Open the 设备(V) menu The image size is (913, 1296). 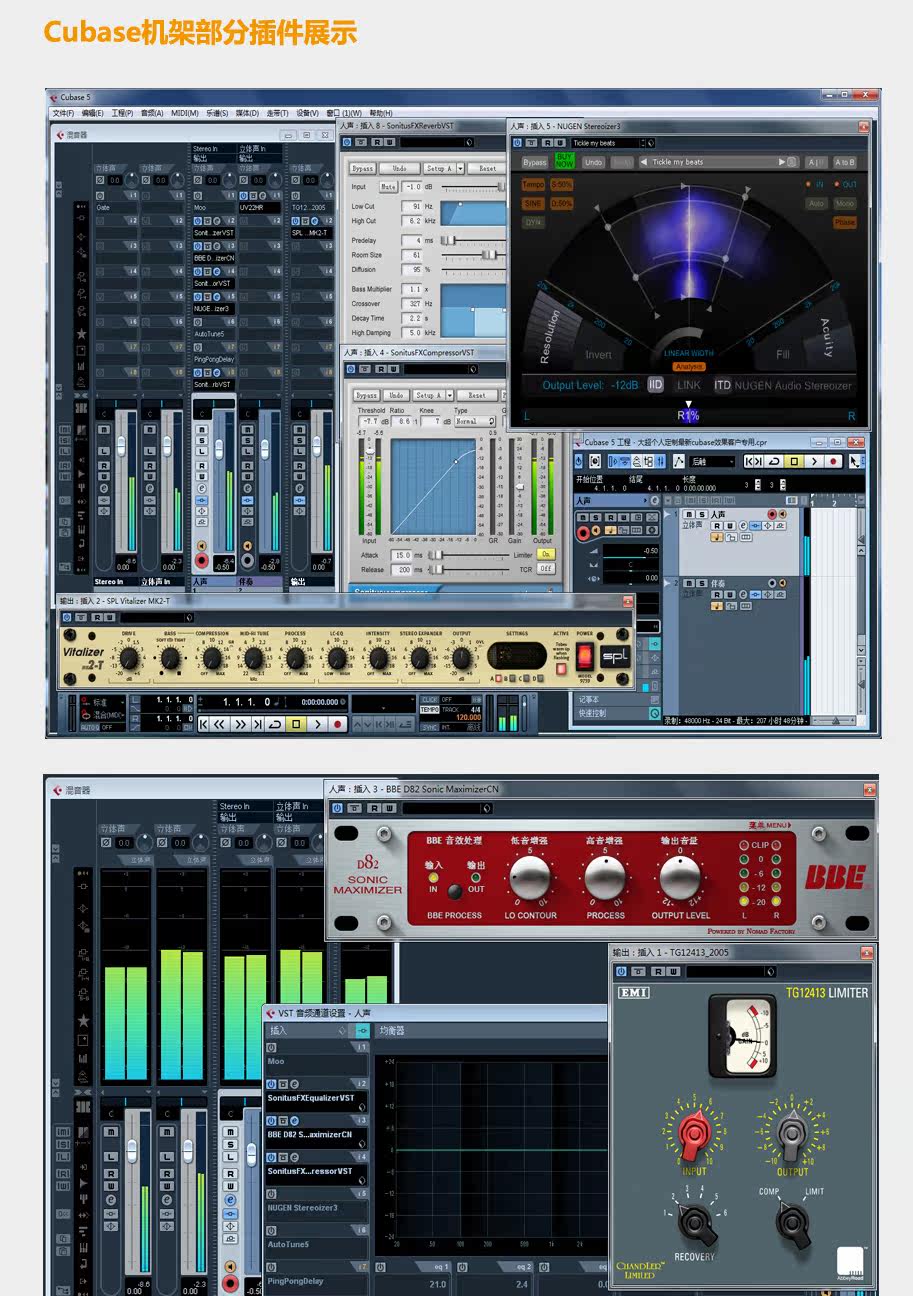307,113
